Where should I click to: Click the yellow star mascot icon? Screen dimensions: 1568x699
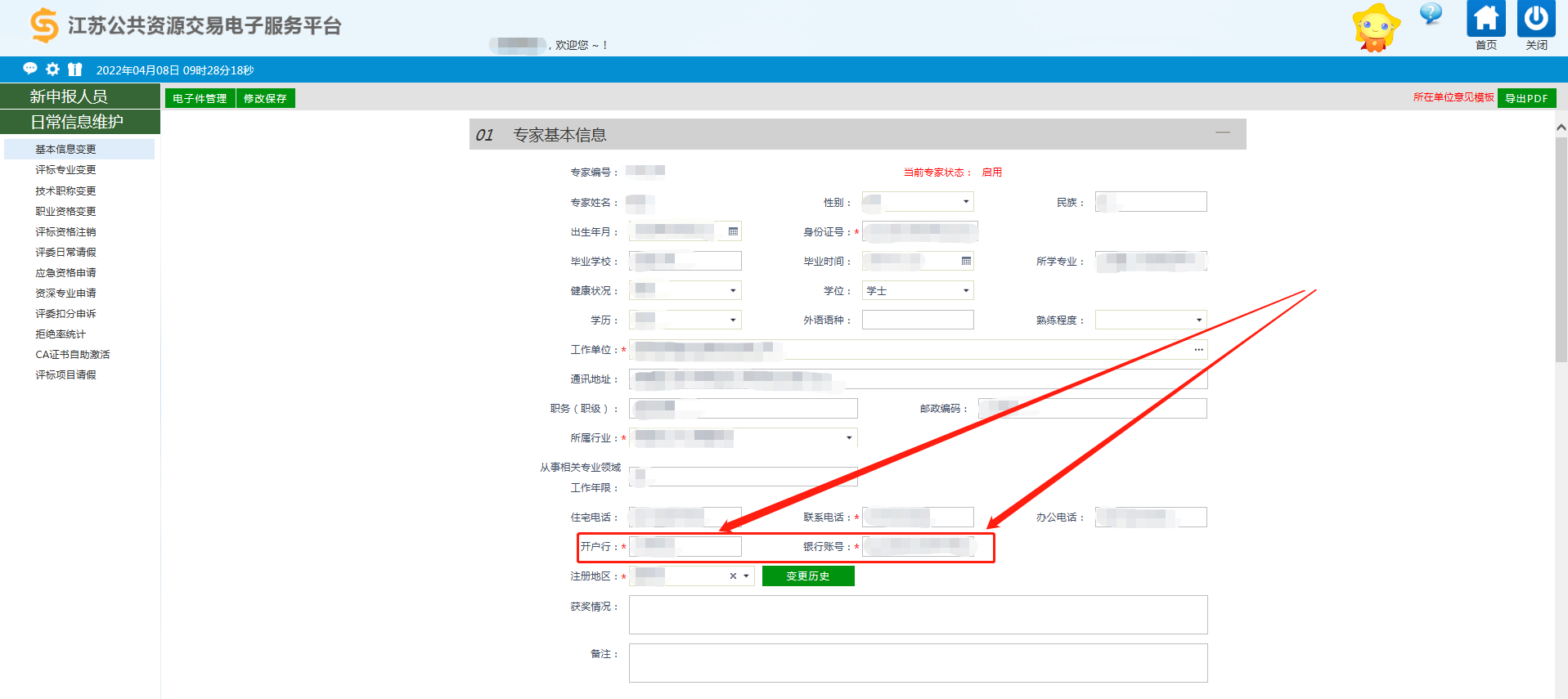click(x=1376, y=28)
